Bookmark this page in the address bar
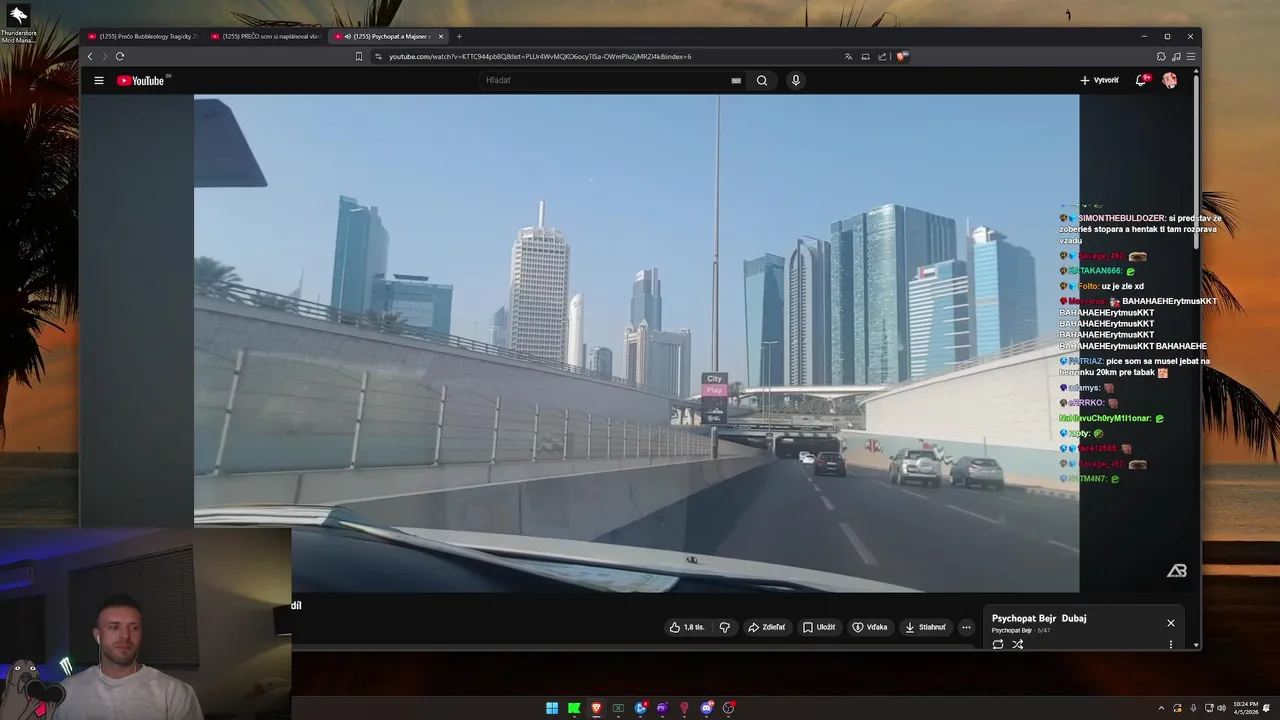1280x720 pixels. click(x=359, y=56)
